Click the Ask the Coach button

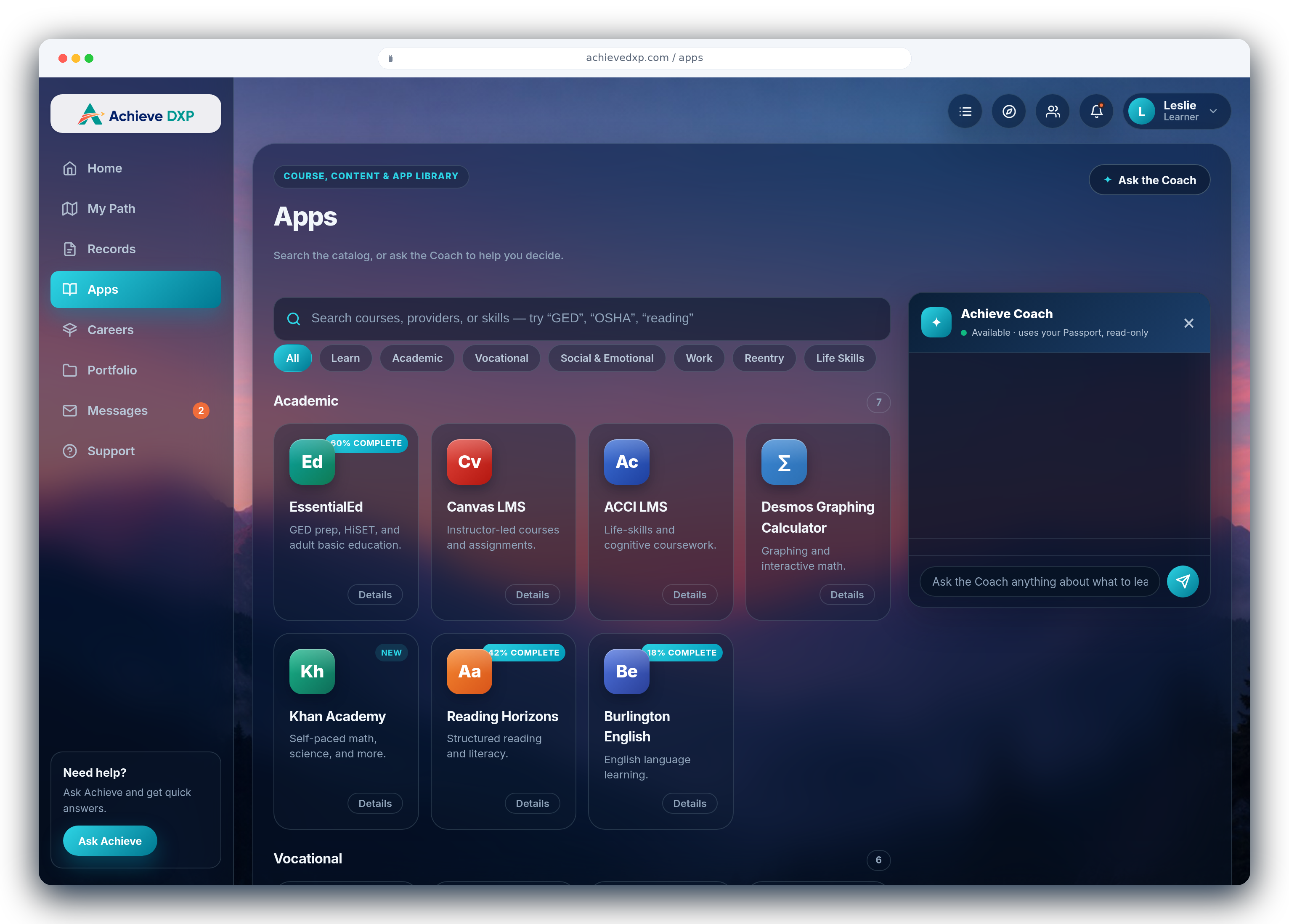pyautogui.click(x=1149, y=180)
